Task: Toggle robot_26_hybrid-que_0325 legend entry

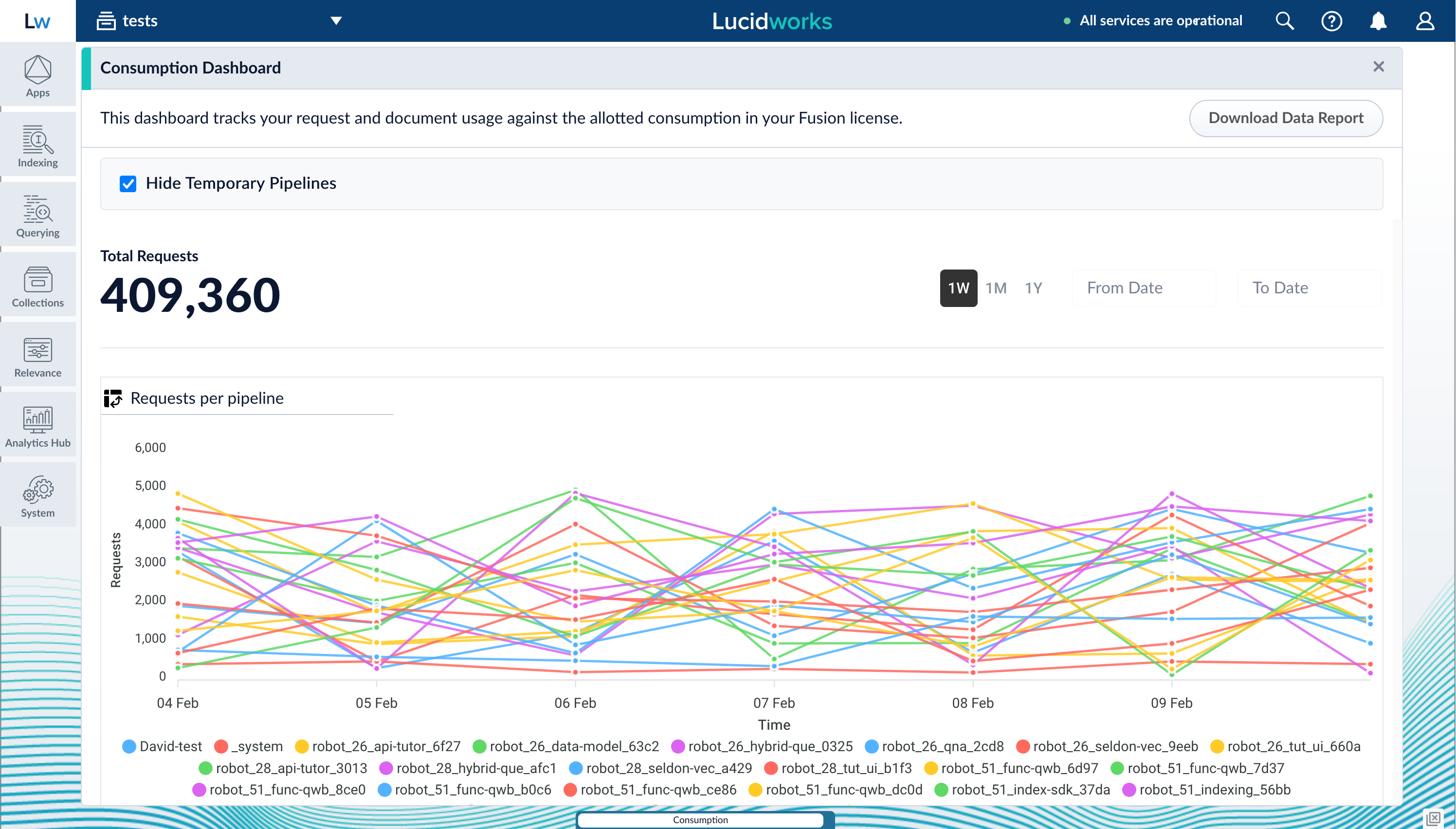Action: tap(762, 746)
